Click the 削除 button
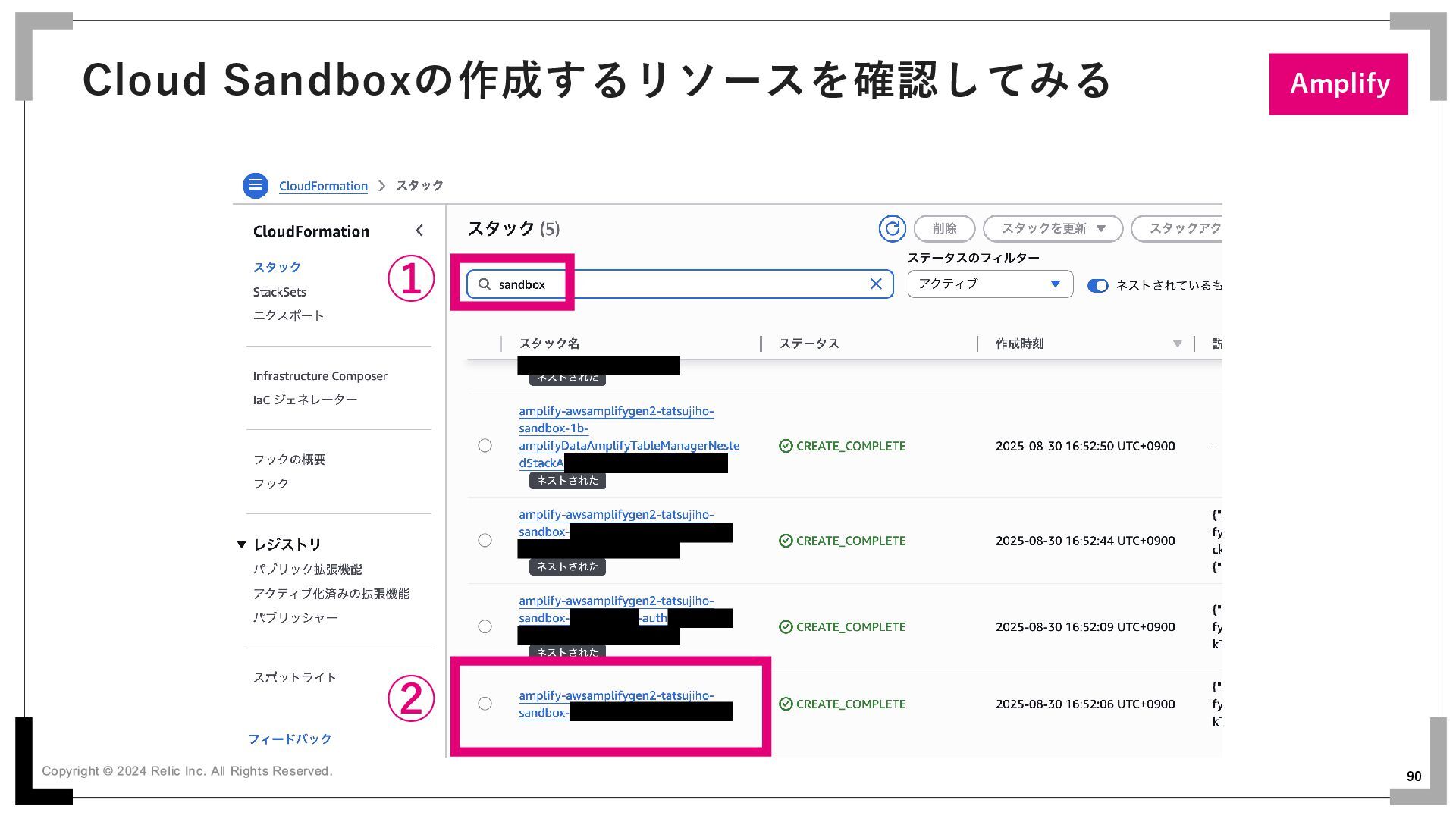This screenshot has width=1456, height=819. click(944, 228)
